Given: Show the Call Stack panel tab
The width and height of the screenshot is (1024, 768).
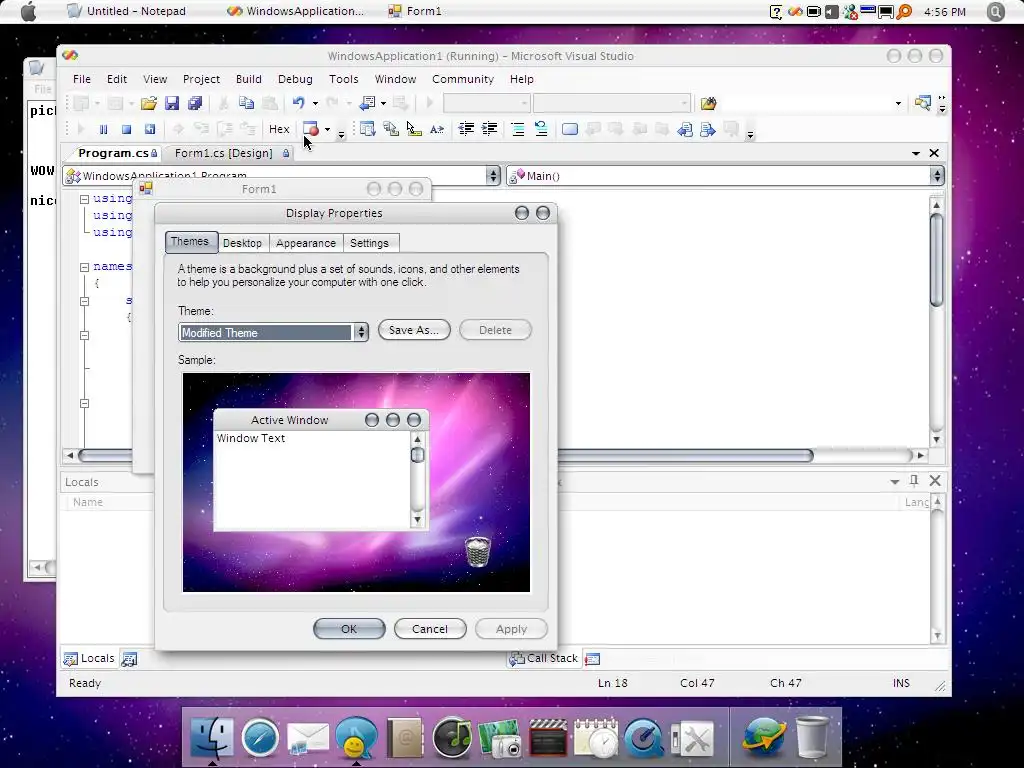Looking at the screenshot, I should (544, 658).
